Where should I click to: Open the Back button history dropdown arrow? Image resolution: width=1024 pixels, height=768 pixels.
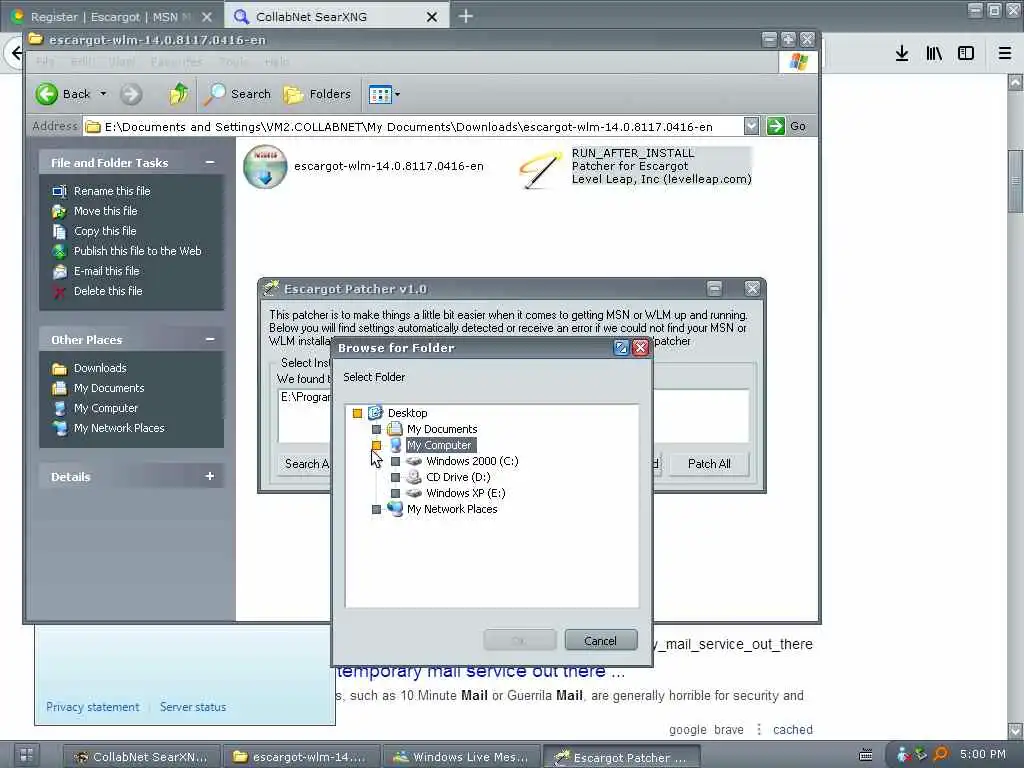point(103,94)
